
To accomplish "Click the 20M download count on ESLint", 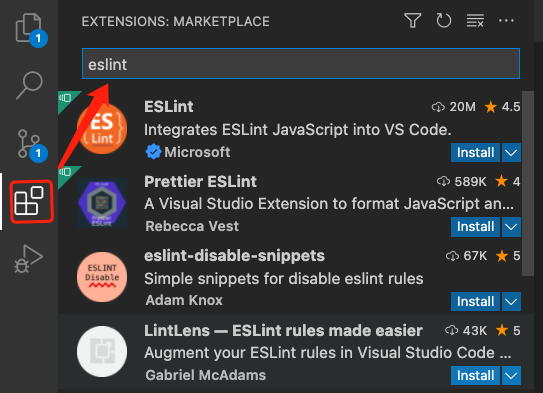I will pos(454,107).
